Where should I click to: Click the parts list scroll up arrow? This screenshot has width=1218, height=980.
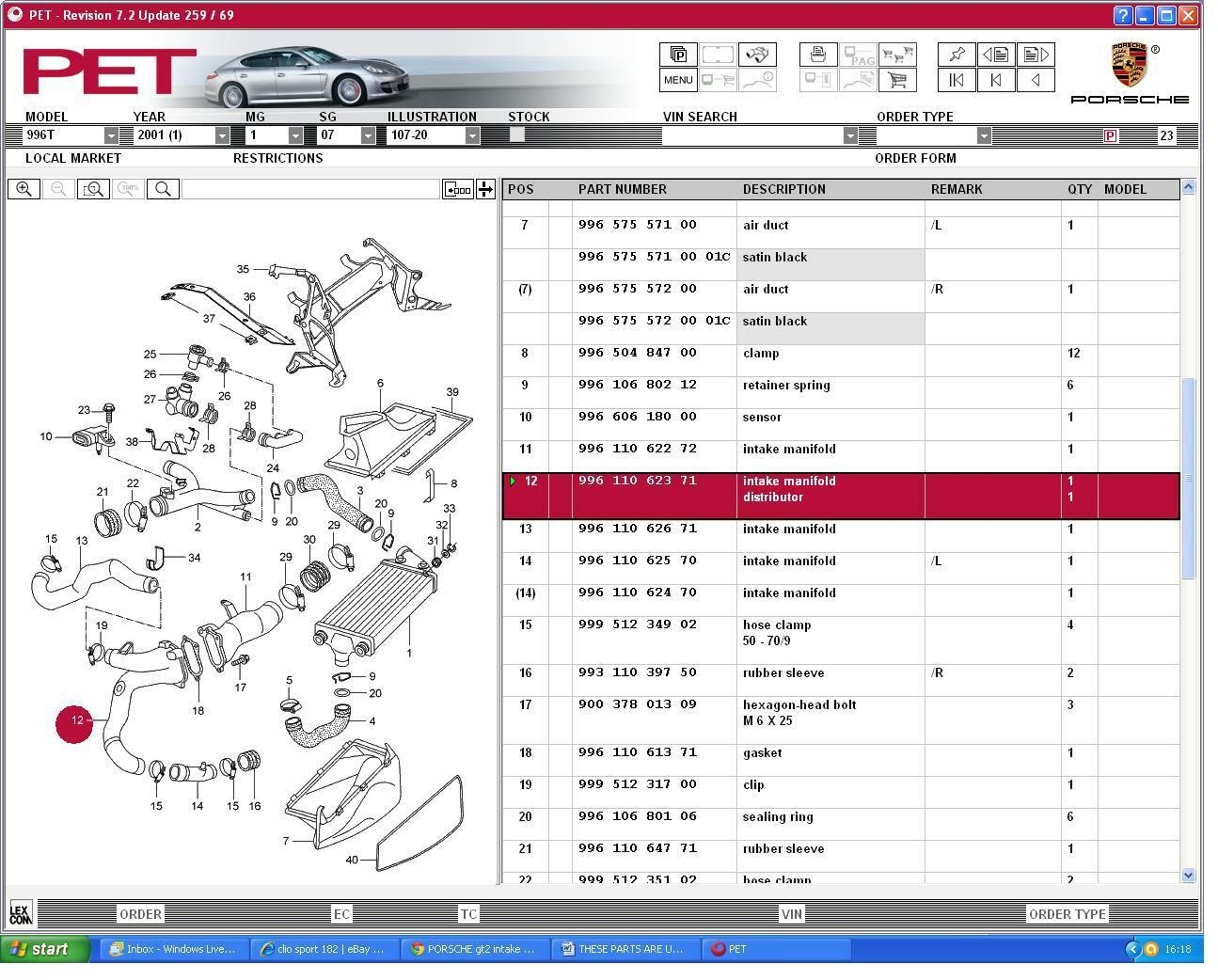[x=1188, y=187]
